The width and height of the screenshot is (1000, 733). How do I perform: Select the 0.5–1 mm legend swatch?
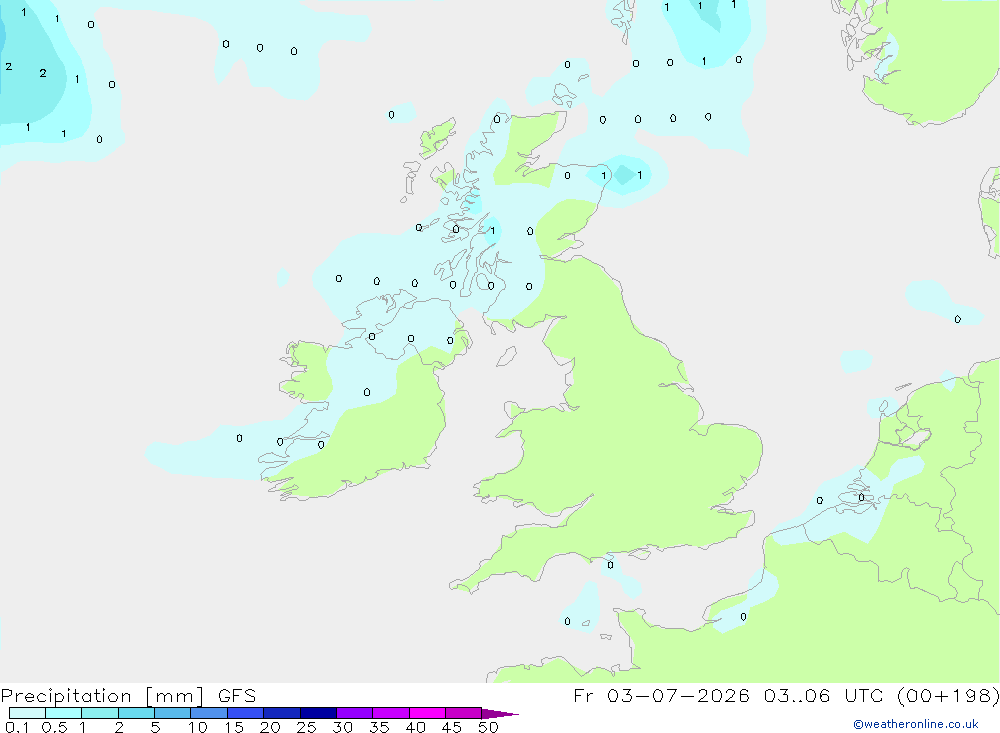point(64,713)
